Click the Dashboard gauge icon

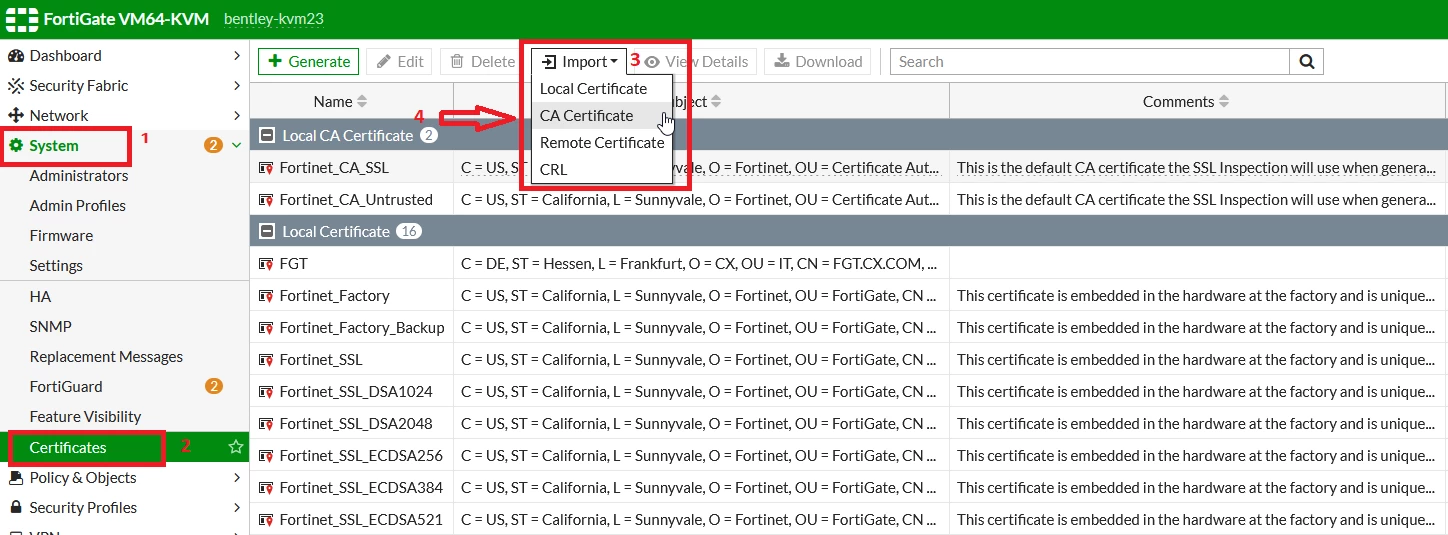[16, 56]
